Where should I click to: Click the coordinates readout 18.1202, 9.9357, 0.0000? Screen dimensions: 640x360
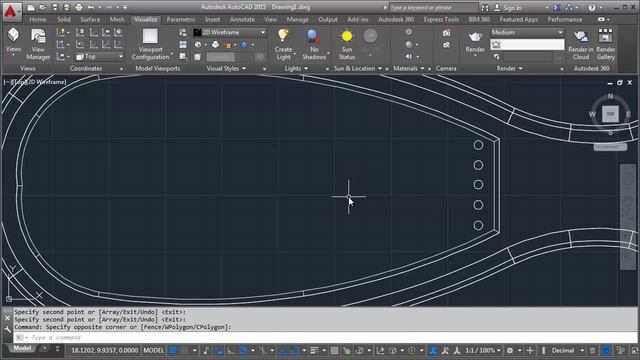pyautogui.click(x=104, y=350)
